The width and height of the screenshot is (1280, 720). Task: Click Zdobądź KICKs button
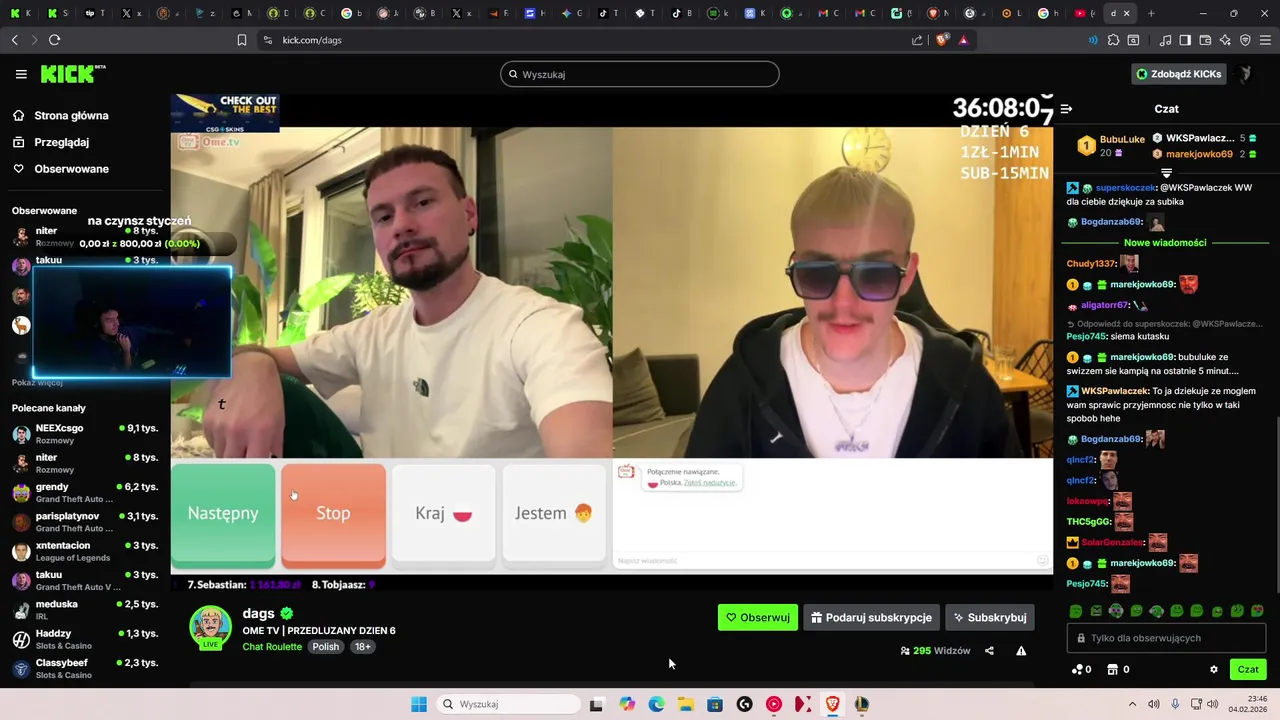1178,74
